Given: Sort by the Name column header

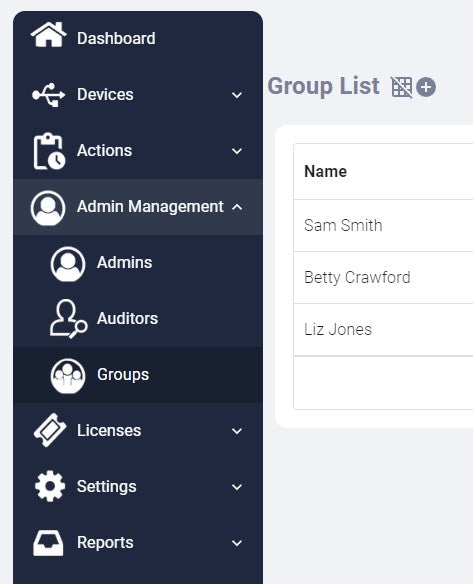Looking at the screenshot, I should 326,171.
